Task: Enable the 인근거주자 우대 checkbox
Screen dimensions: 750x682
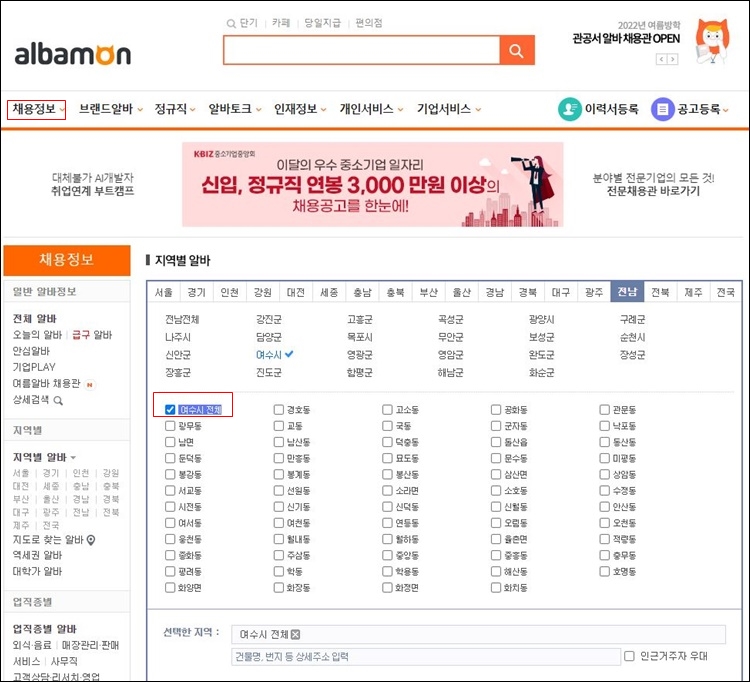Action: pos(629,656)
